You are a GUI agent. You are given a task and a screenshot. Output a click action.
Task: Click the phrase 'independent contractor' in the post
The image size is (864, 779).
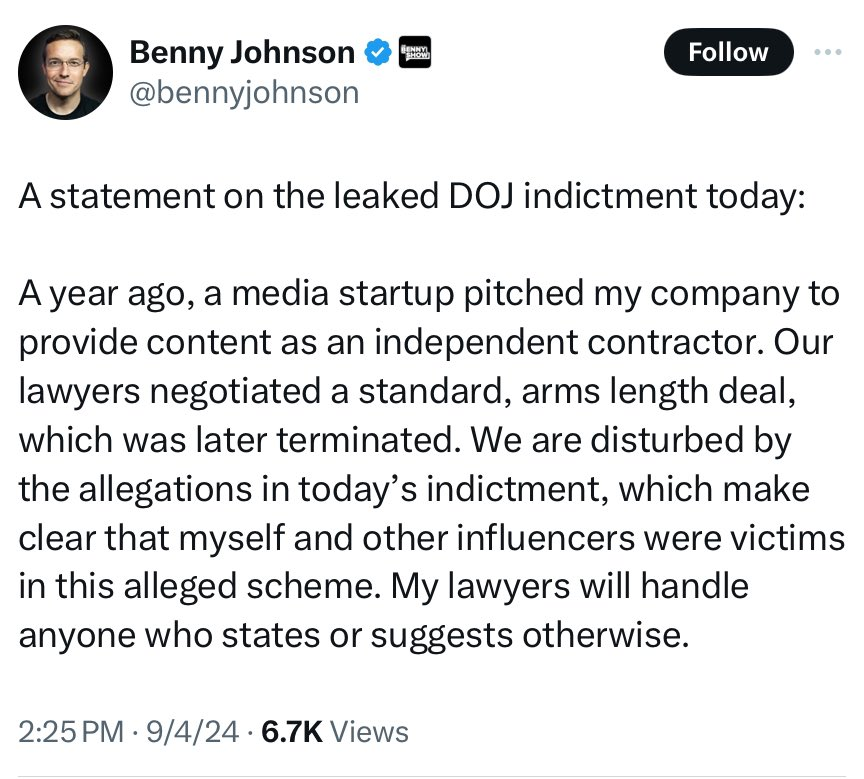coord(569,342)
